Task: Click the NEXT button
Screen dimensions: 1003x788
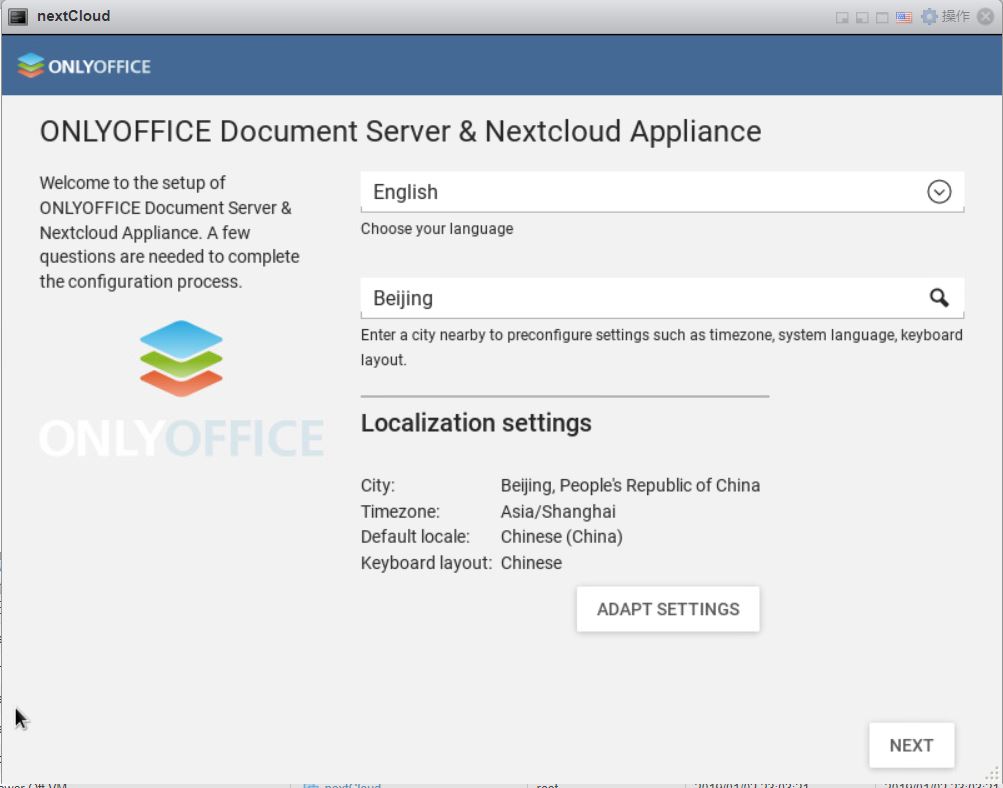Action: click(x=911, y=745)
